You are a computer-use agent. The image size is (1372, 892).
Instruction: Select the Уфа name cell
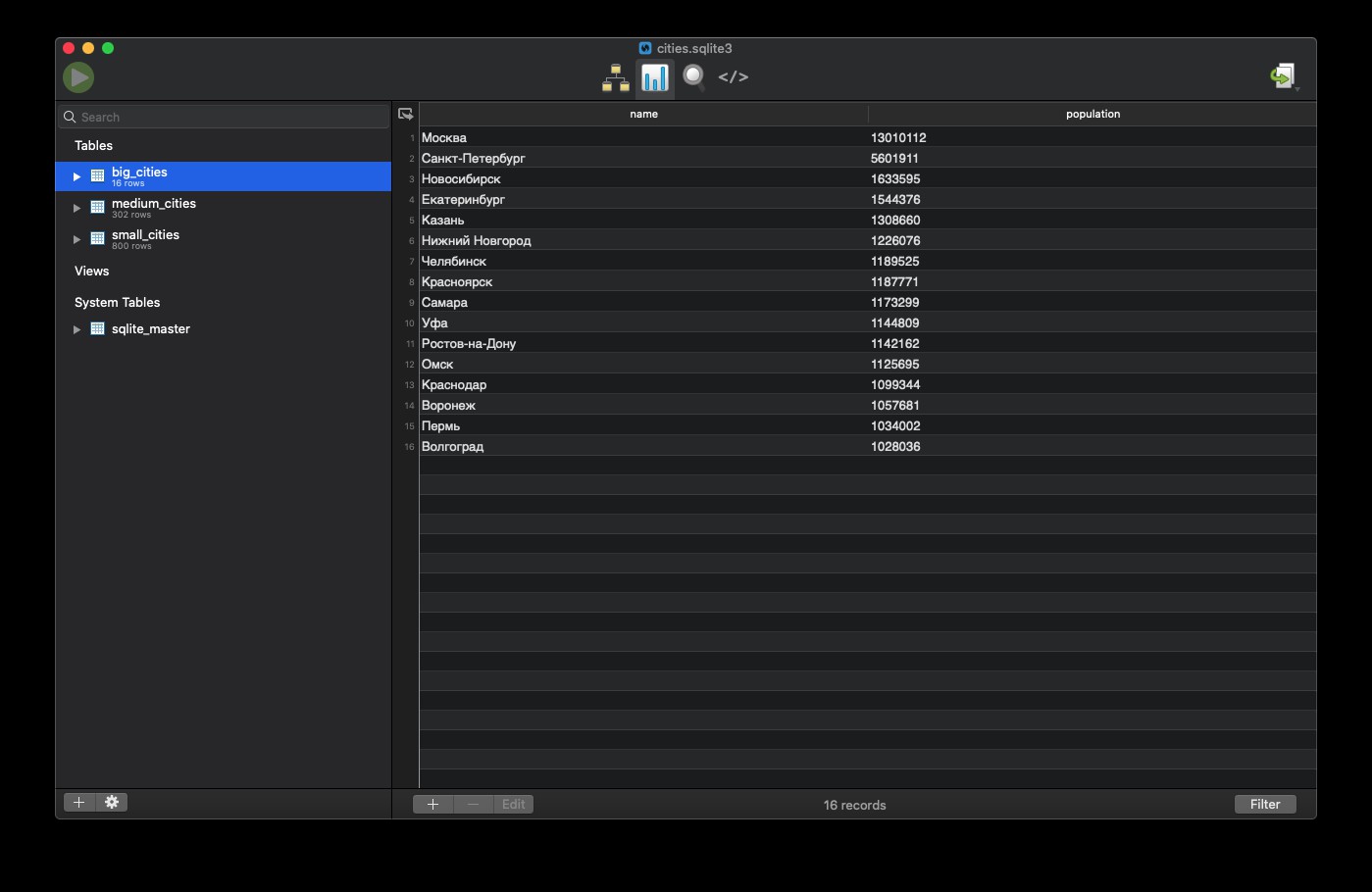click(643, 322)
